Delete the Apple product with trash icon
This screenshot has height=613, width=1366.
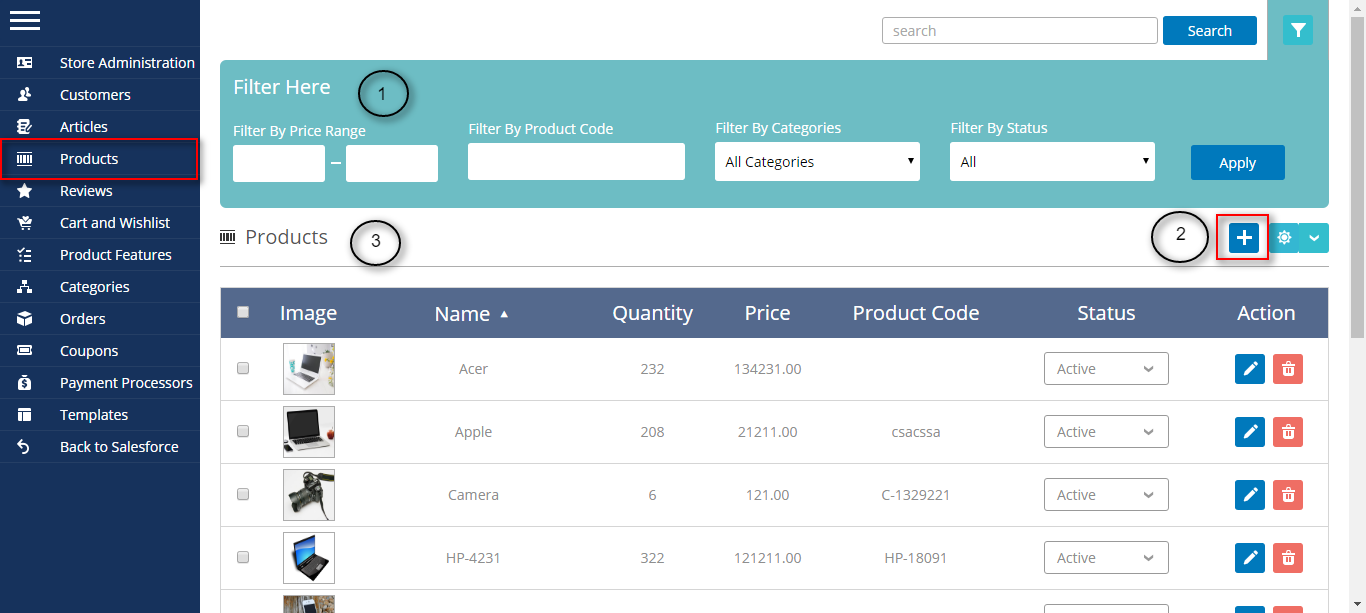[x=1288, y=432]
